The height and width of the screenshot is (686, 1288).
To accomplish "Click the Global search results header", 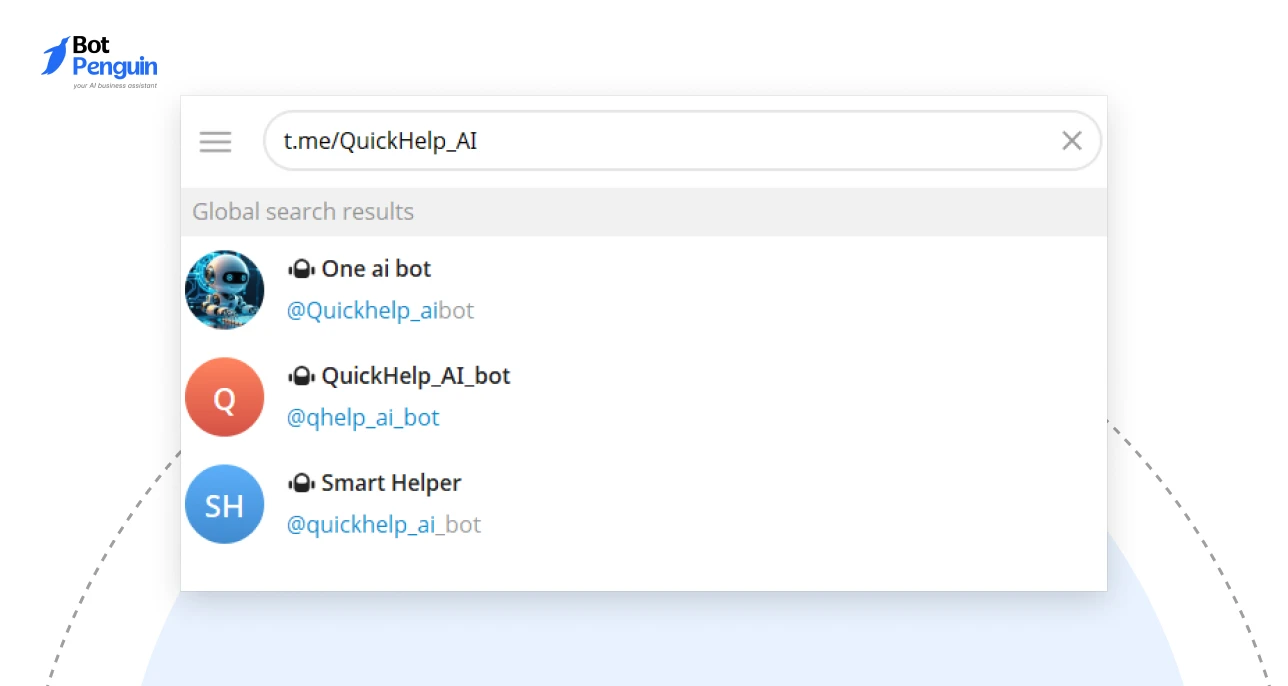I will click(644, 212).
